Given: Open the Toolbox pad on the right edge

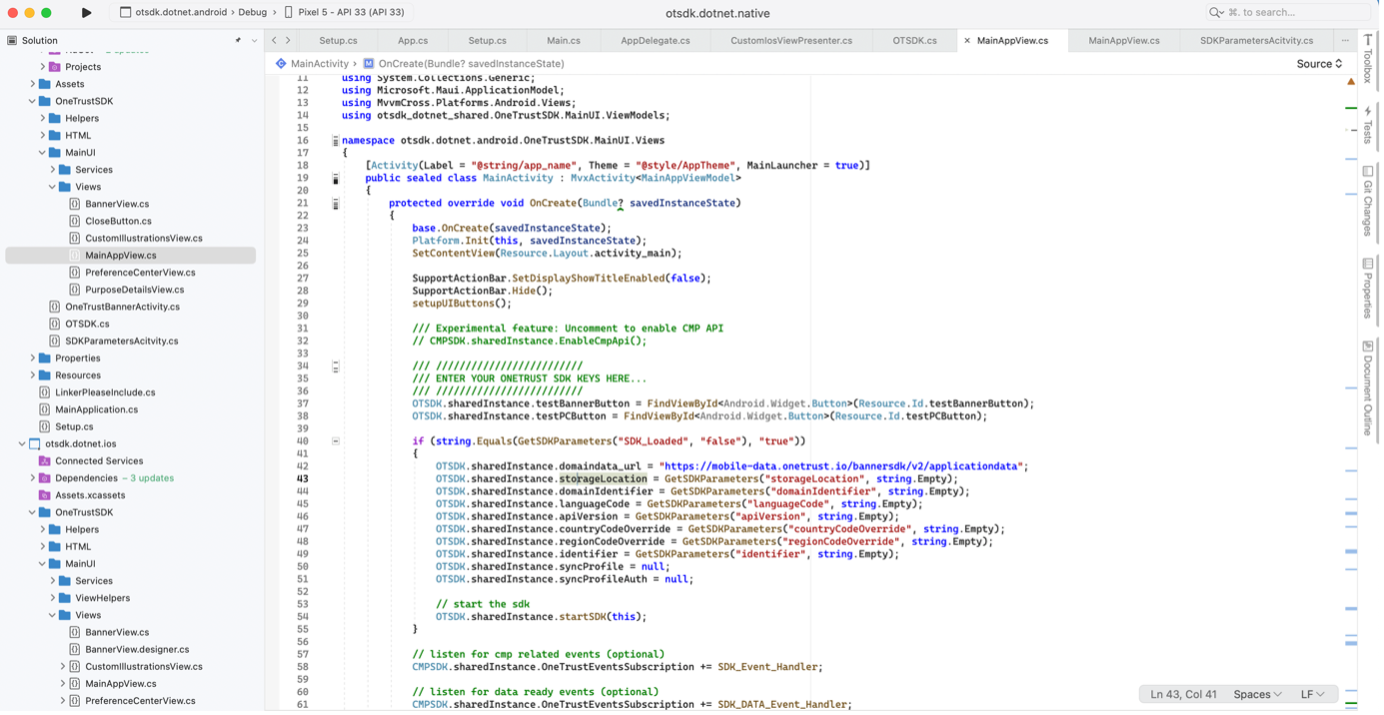Looking at the screenshot, I should coord(1368,58).
